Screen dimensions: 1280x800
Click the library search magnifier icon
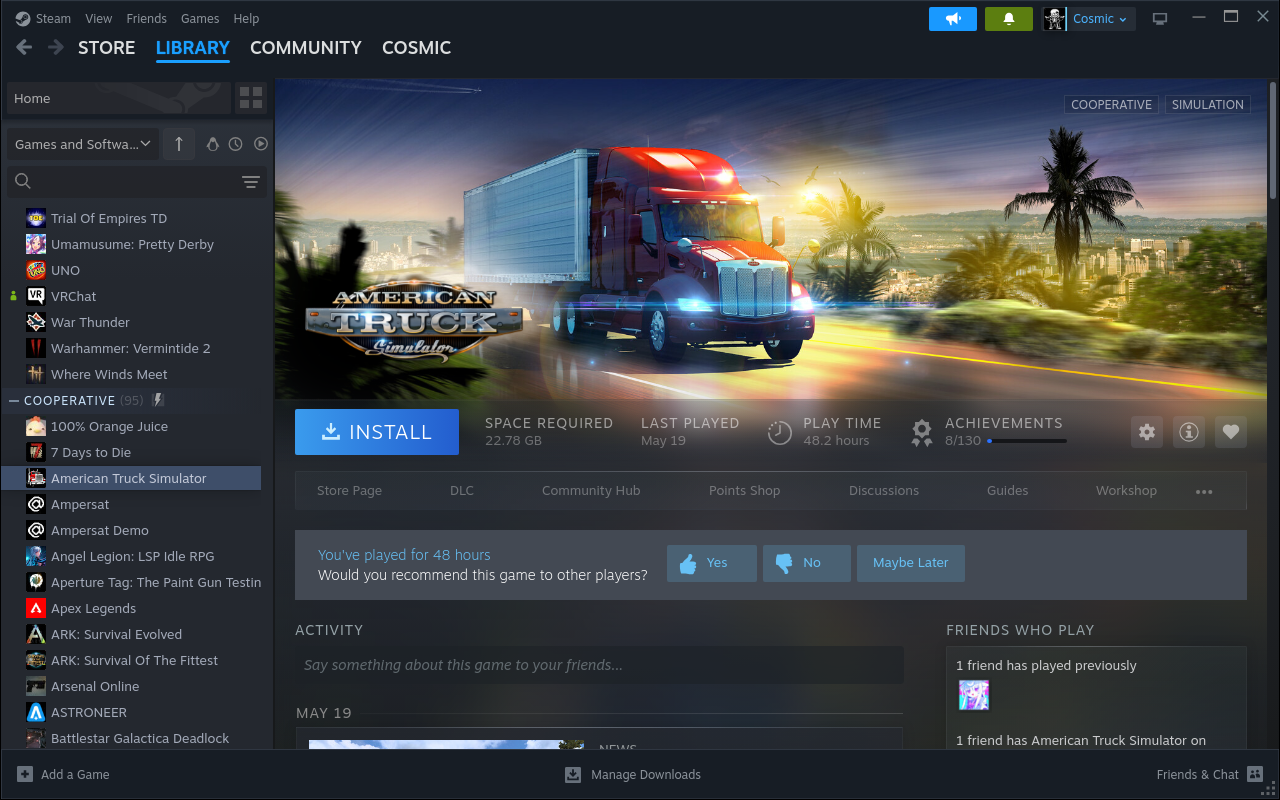coord(23,181)
